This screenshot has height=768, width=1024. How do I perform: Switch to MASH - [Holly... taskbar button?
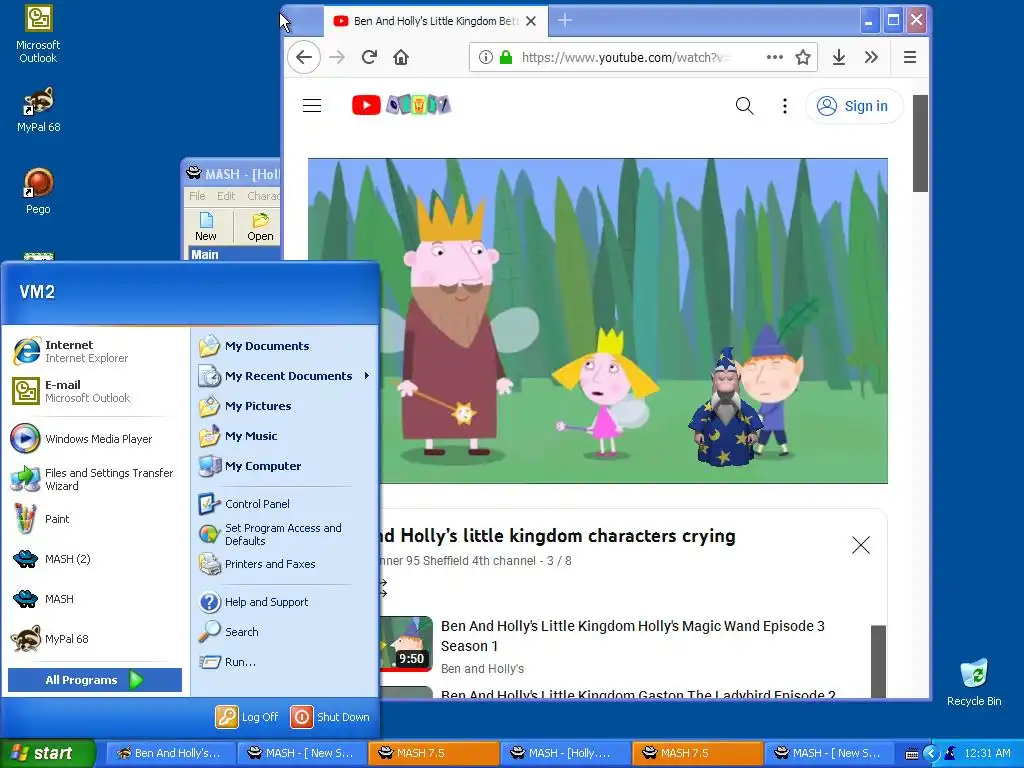(x=566, y=754)
